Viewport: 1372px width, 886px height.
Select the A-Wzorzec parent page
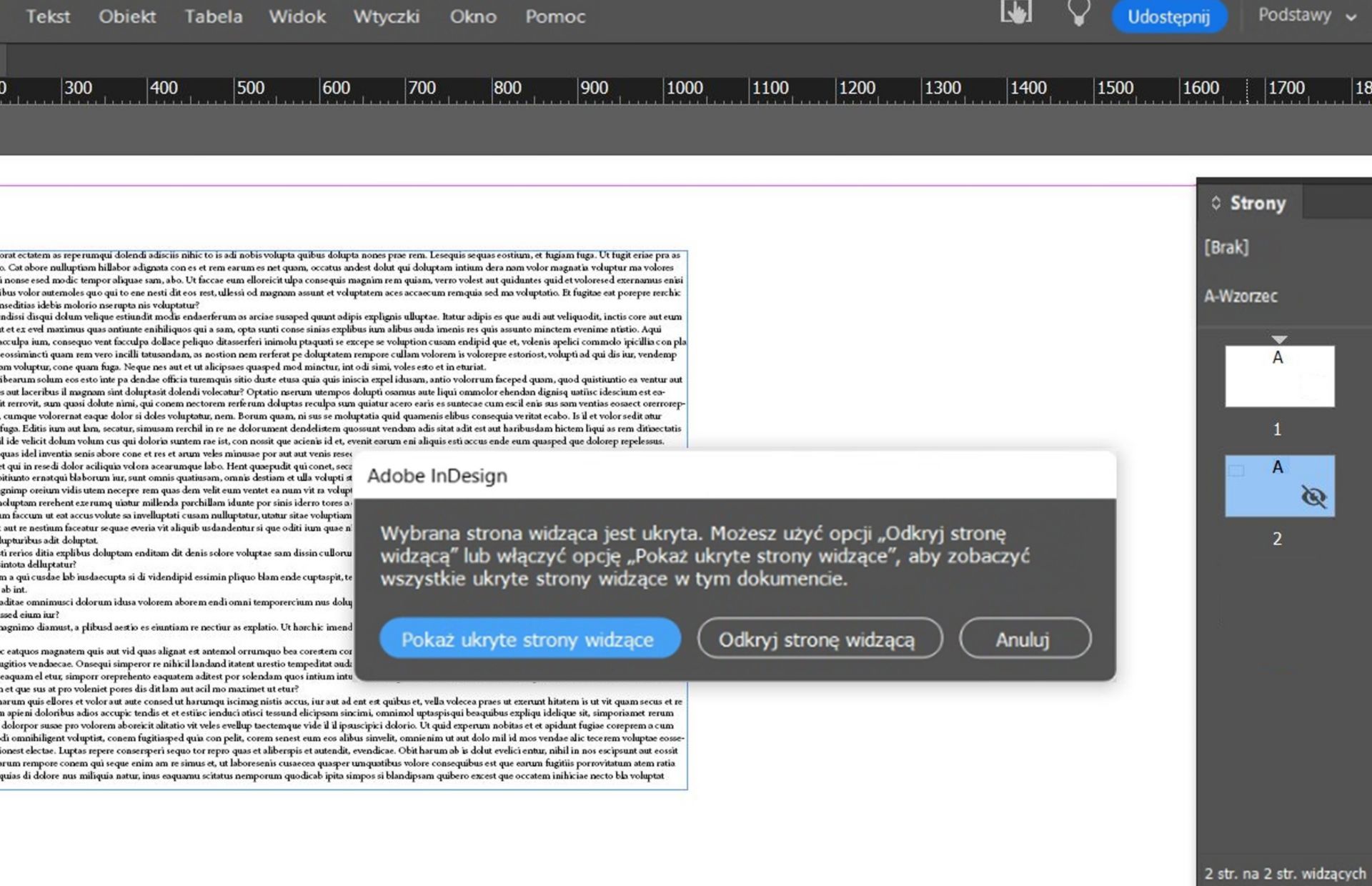click(1241, 296)
